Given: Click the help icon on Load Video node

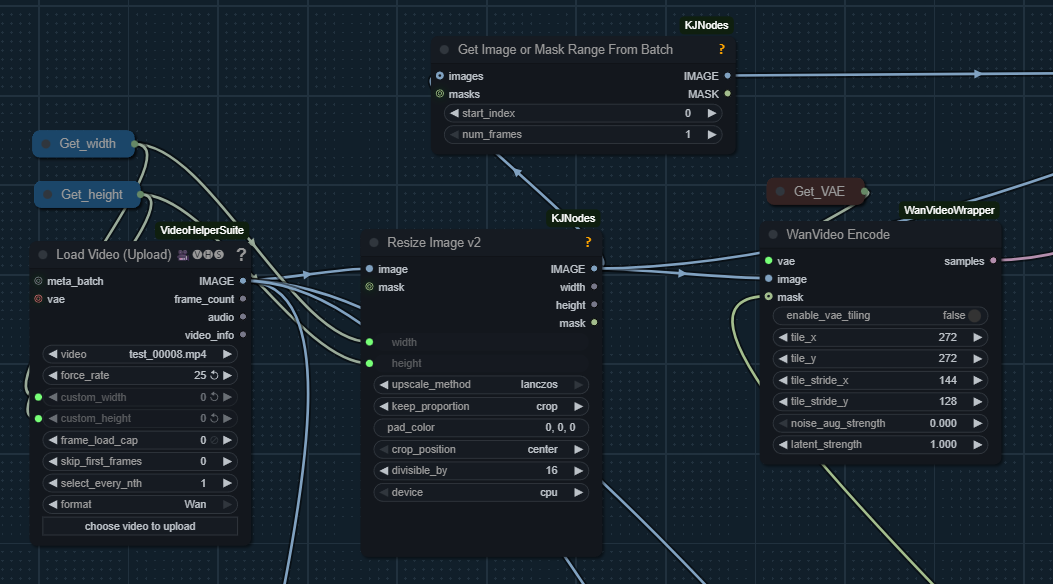Looking at the screenshot, I should pyautogui.click(x=241, y=255).
